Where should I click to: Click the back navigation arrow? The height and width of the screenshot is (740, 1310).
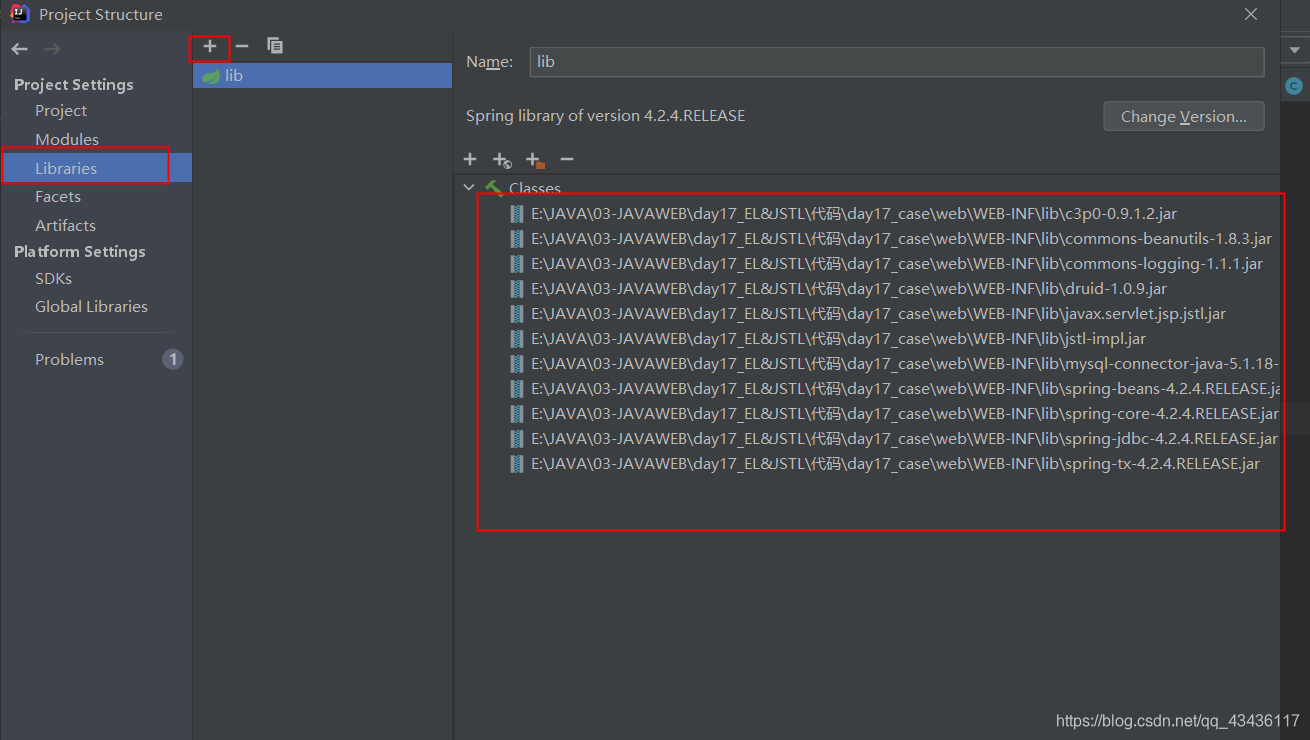coord(20,49)
